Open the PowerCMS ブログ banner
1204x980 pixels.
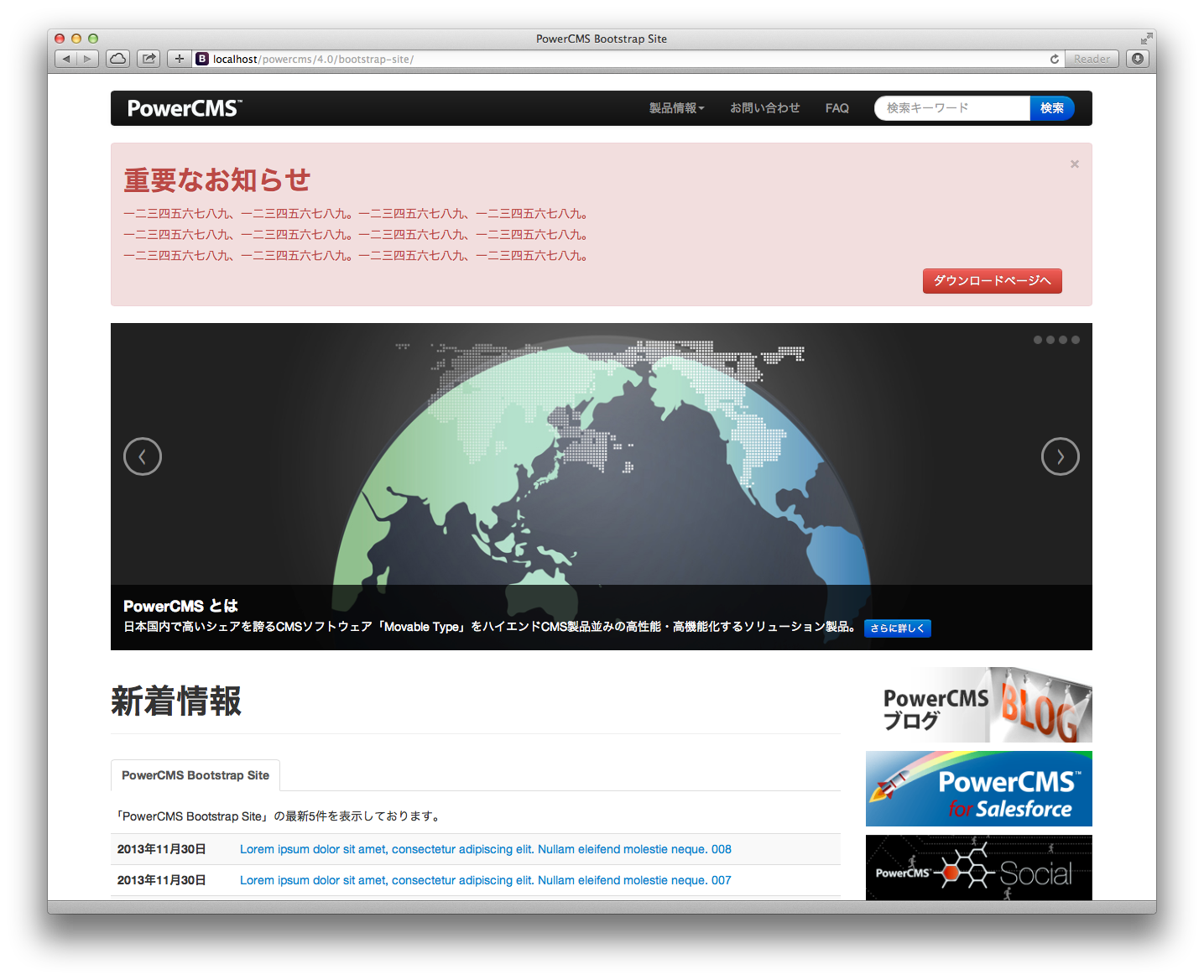coord(979,705)
